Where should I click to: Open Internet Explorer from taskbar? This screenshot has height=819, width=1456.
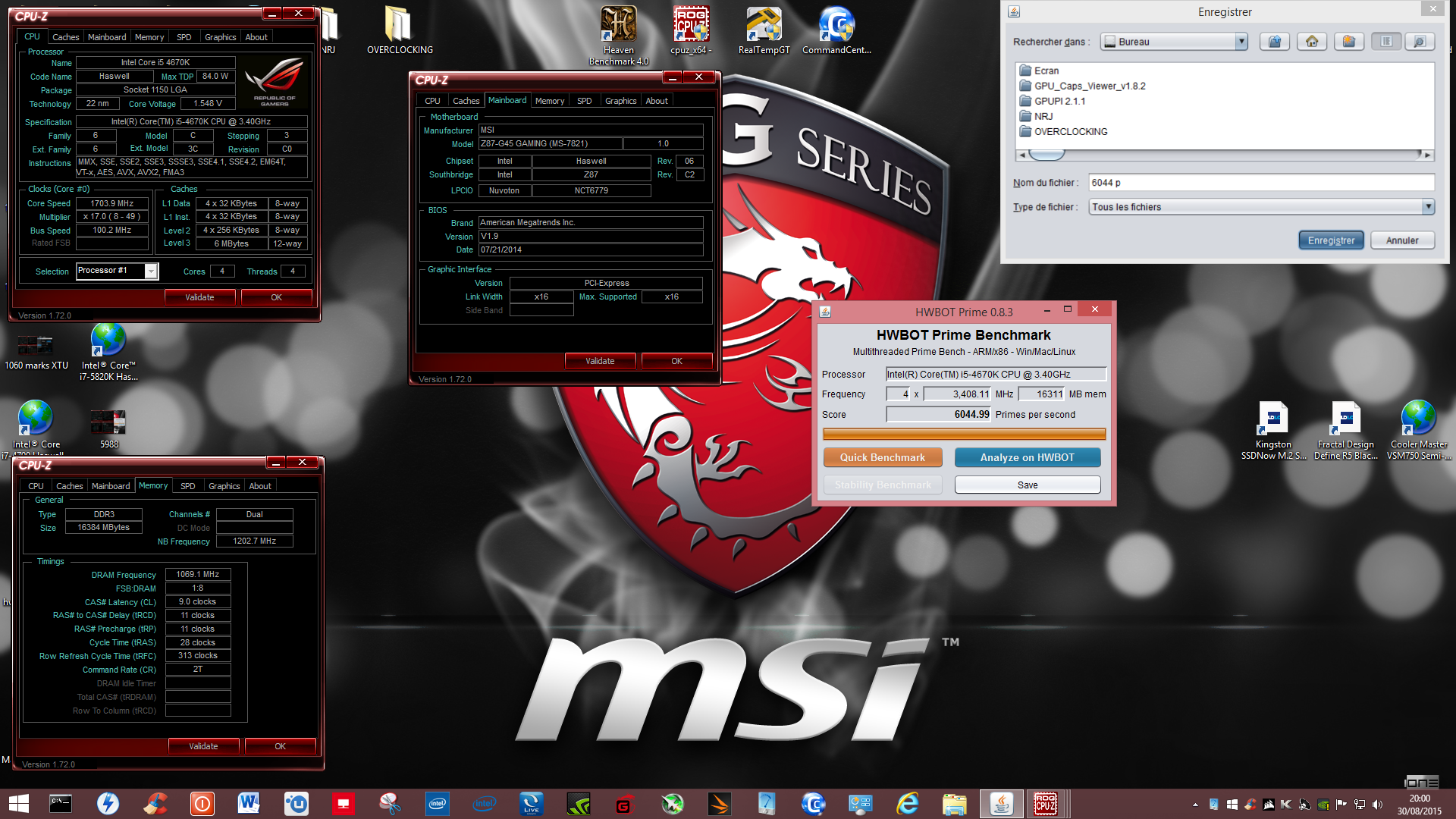click(907, 804)
